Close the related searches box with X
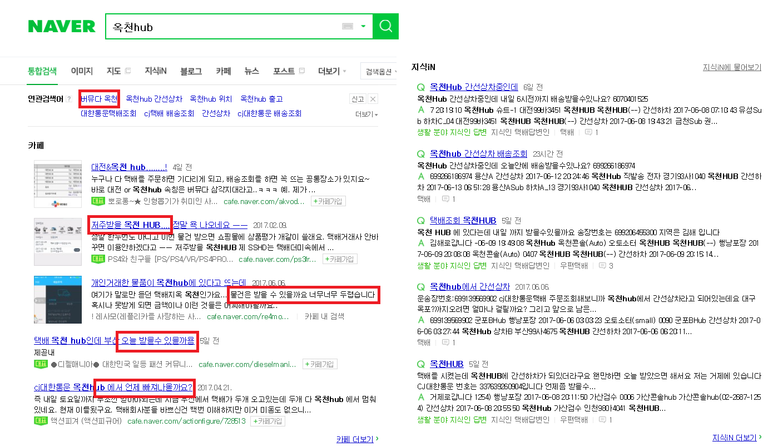 [373, 99]
